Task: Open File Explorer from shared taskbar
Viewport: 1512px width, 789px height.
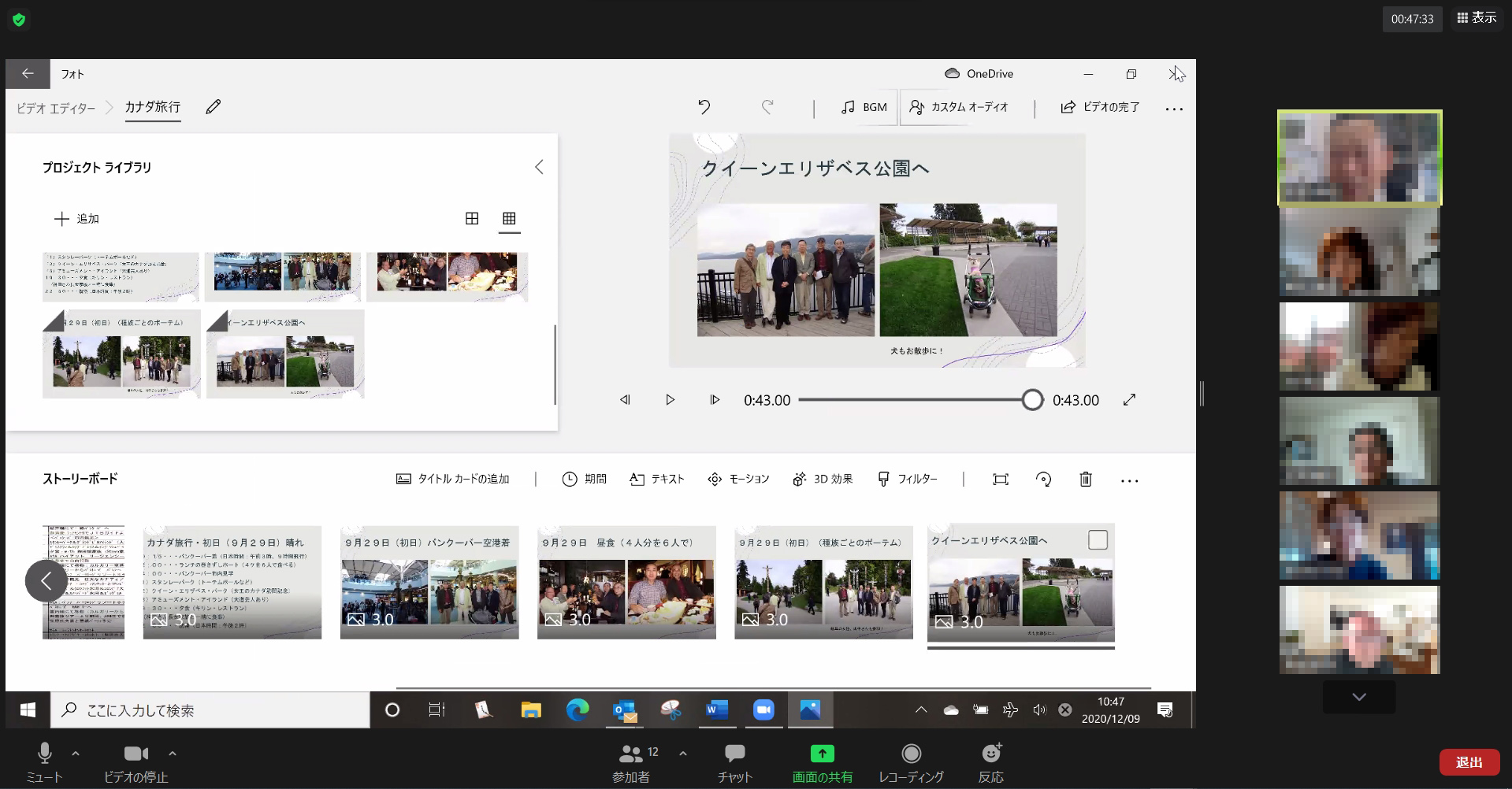Action: [531, 710]
